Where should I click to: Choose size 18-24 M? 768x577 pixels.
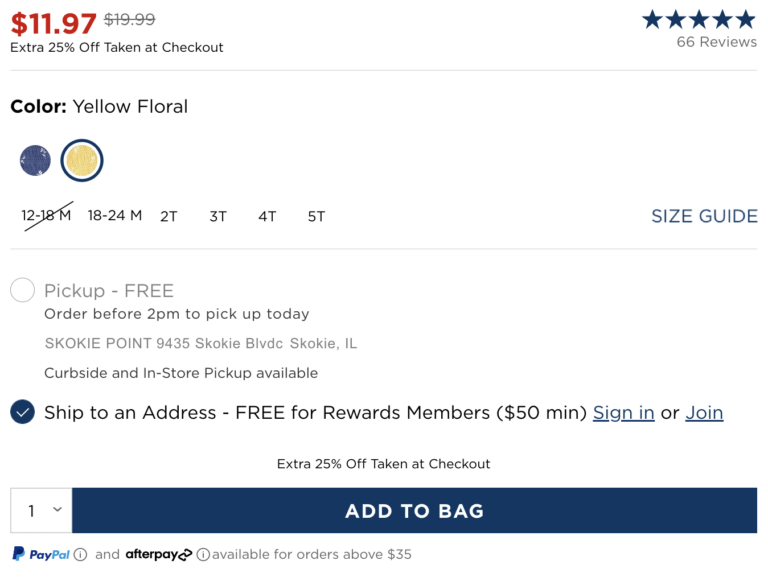tap(115, 216)
